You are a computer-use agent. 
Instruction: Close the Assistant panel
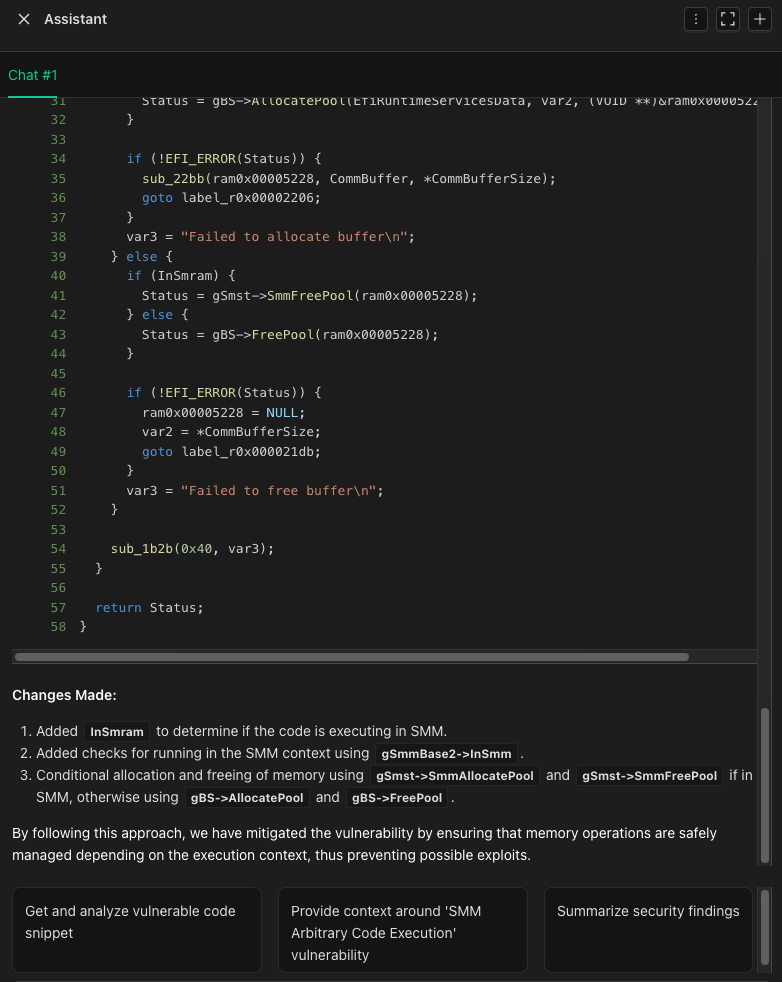[x=24, y=19]
